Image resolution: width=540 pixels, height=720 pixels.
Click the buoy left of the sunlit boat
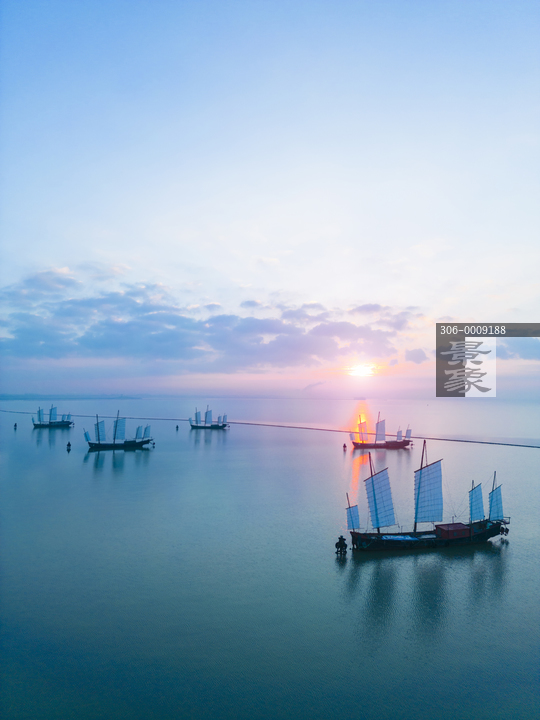[x=345, y=446]
